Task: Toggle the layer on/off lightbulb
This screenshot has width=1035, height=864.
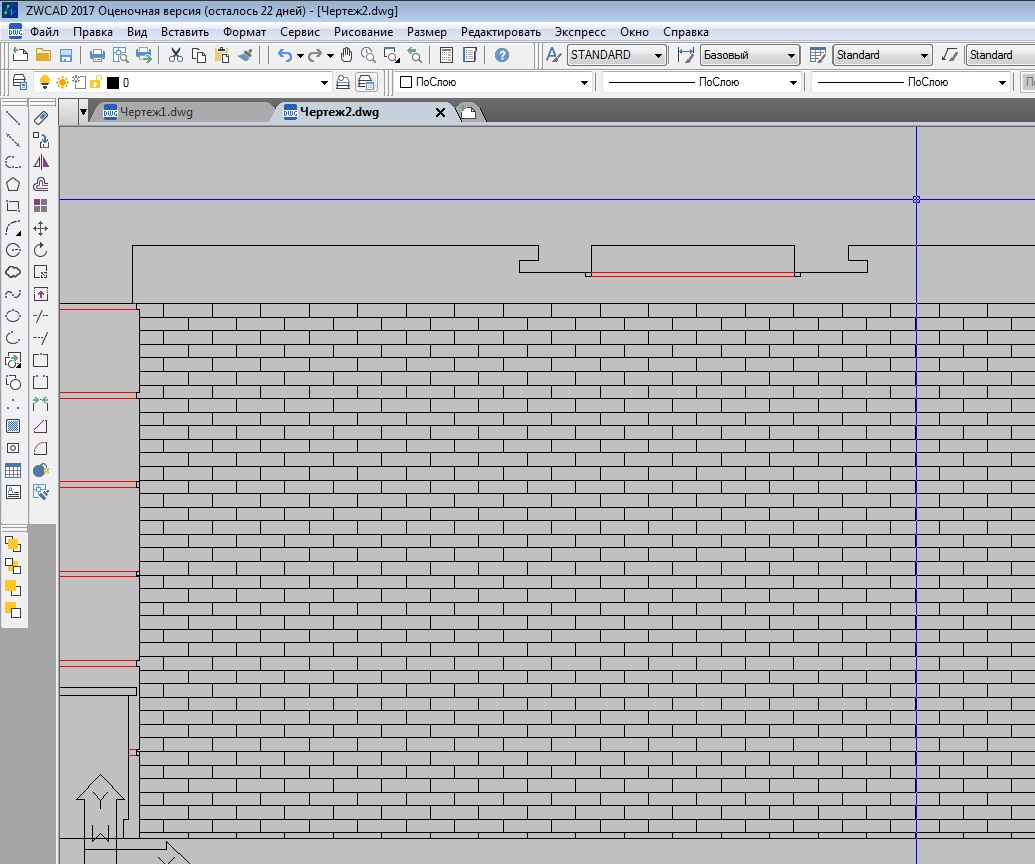Action: (x=44, y=83)
